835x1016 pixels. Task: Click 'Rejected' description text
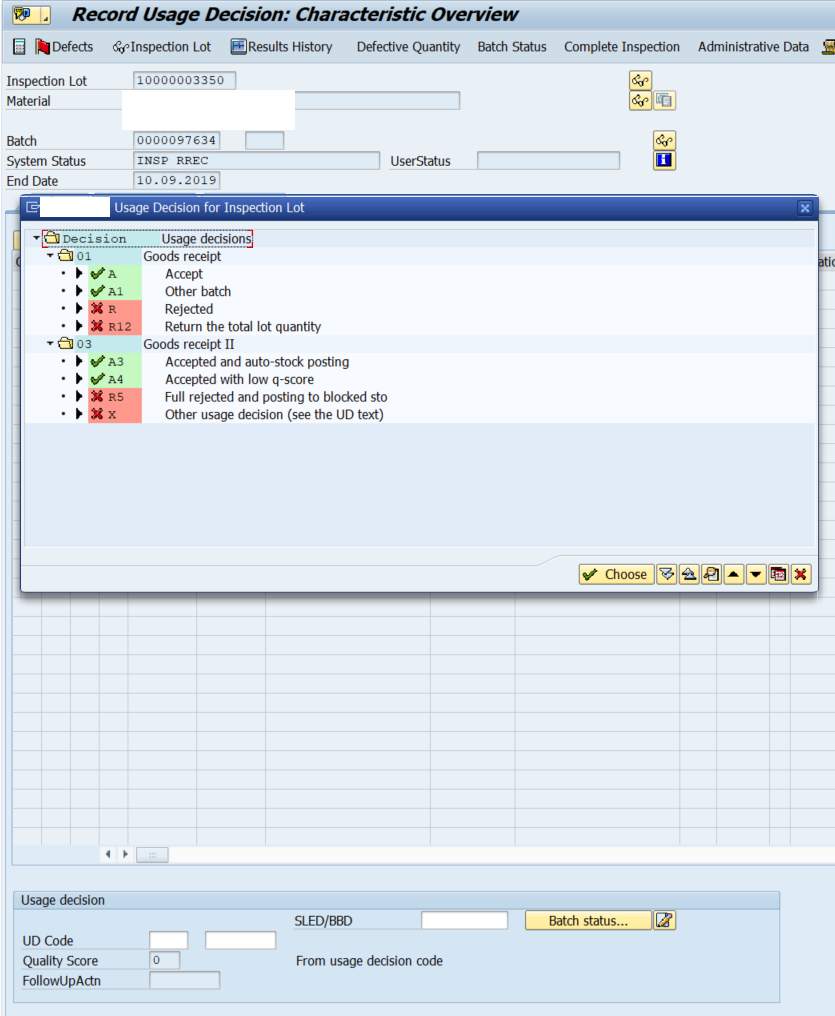(x=189, y=309)
